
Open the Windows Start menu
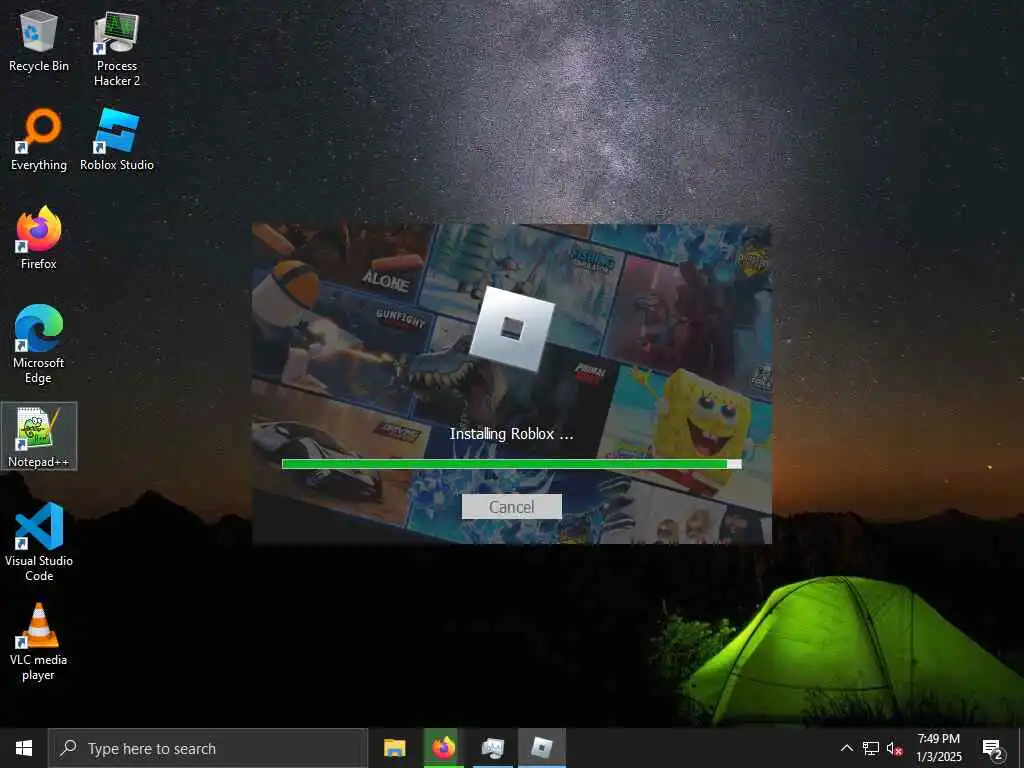tap(24, 748)
